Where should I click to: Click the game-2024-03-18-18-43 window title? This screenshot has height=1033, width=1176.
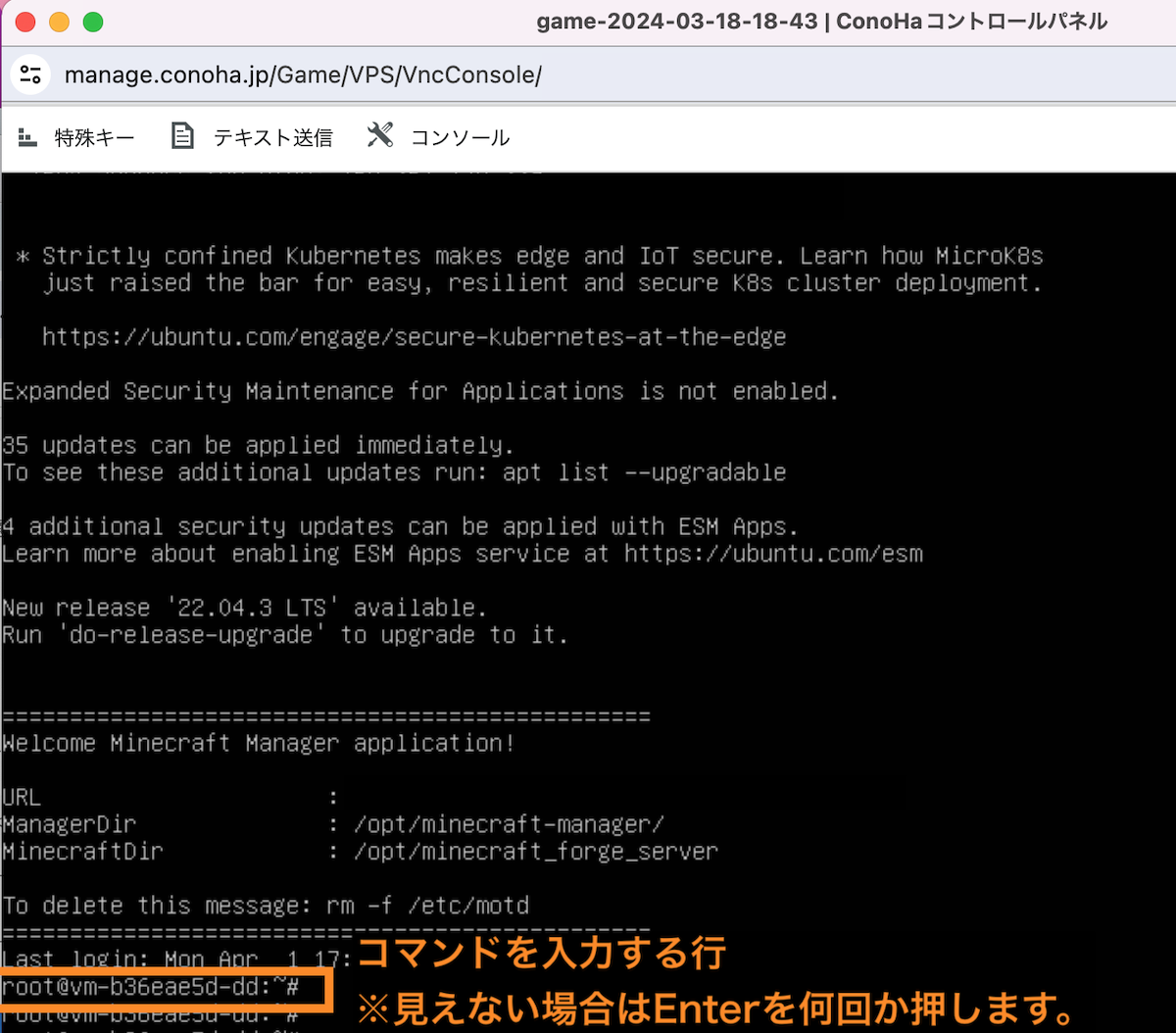[x=676, y=21]
